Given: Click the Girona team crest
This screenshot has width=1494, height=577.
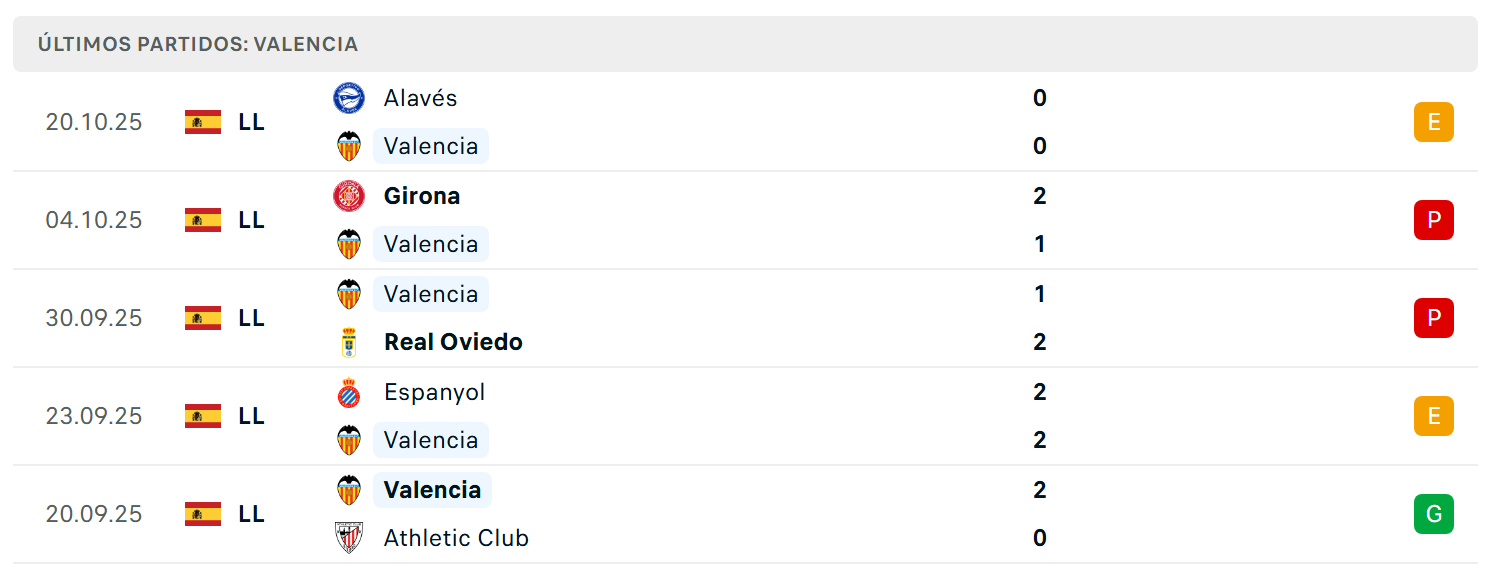Looking at the screenshot, I should click(x=349, y=196).
